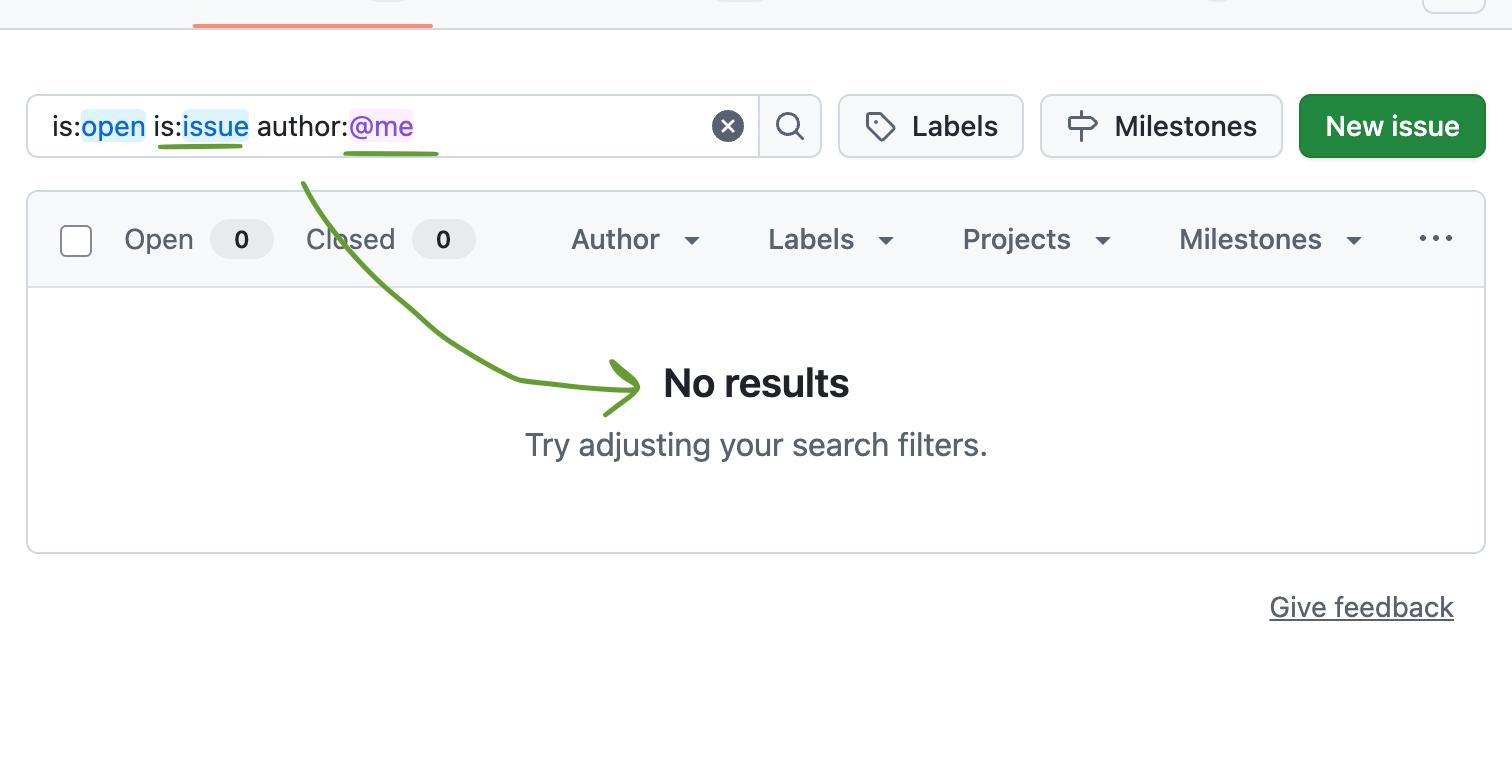The width and height of the screenshot is (1512, 758).
Task: Click the underlined 'issue' token in the search
Action: pos(215,127)
